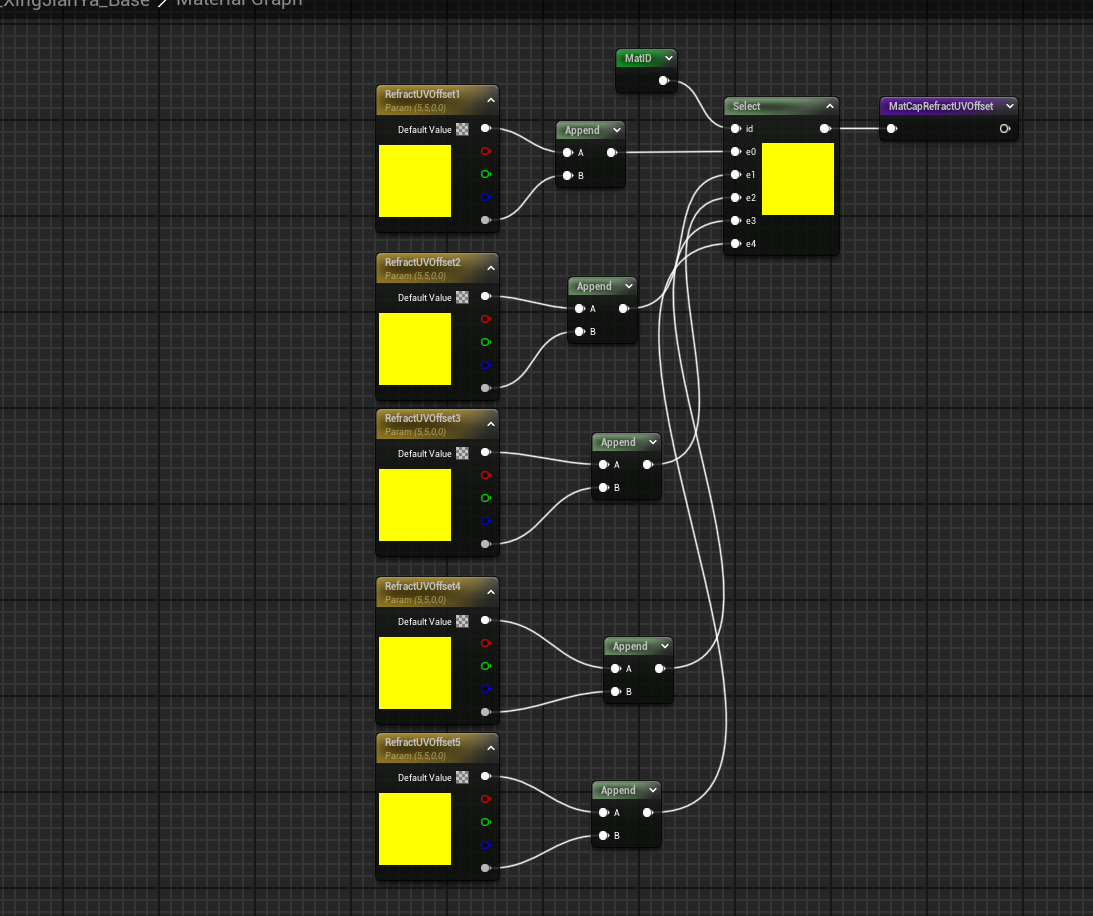Click the blue output pin on RefractUVOffset4
This screenshot has width=1093, height=916.
485,689
